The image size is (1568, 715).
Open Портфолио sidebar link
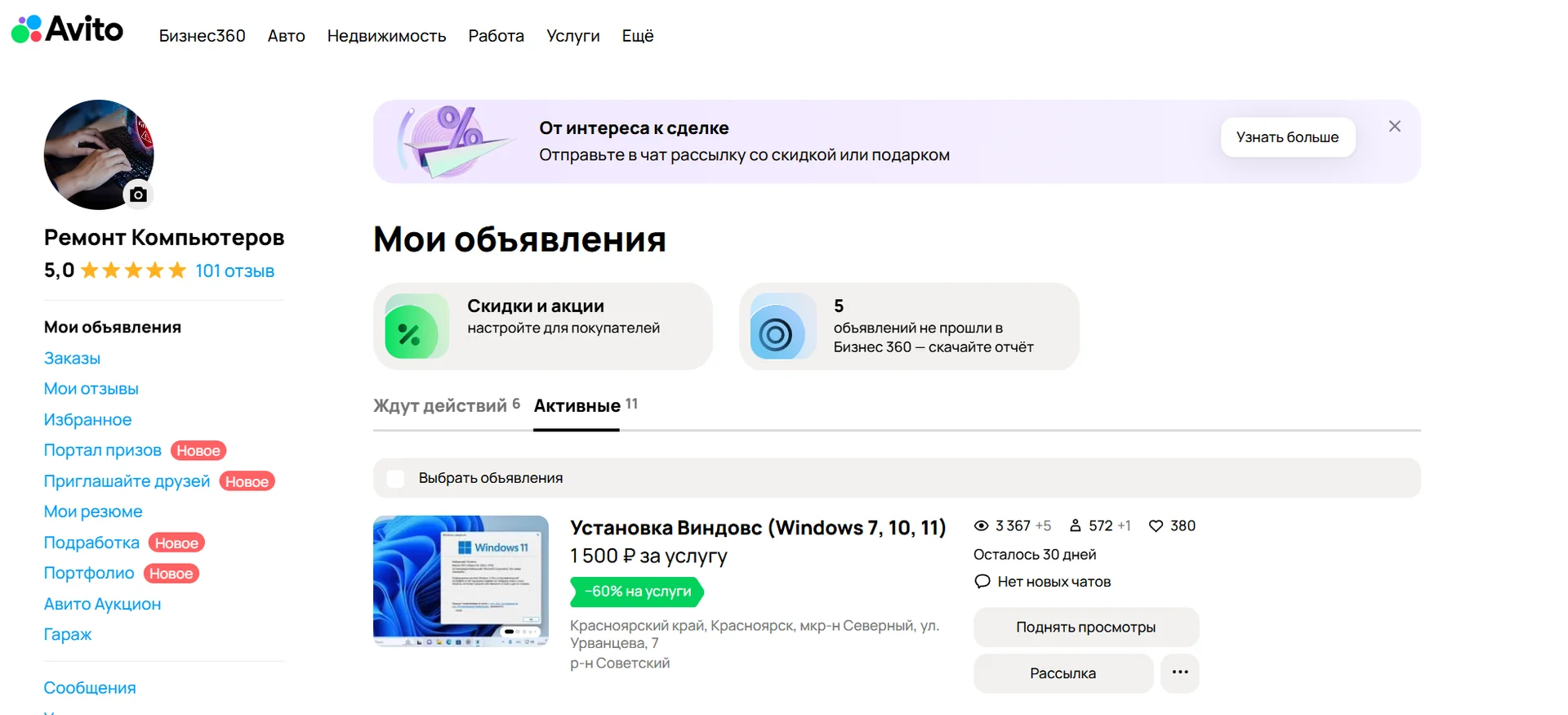pyautogui.click(x=89, y=573)
